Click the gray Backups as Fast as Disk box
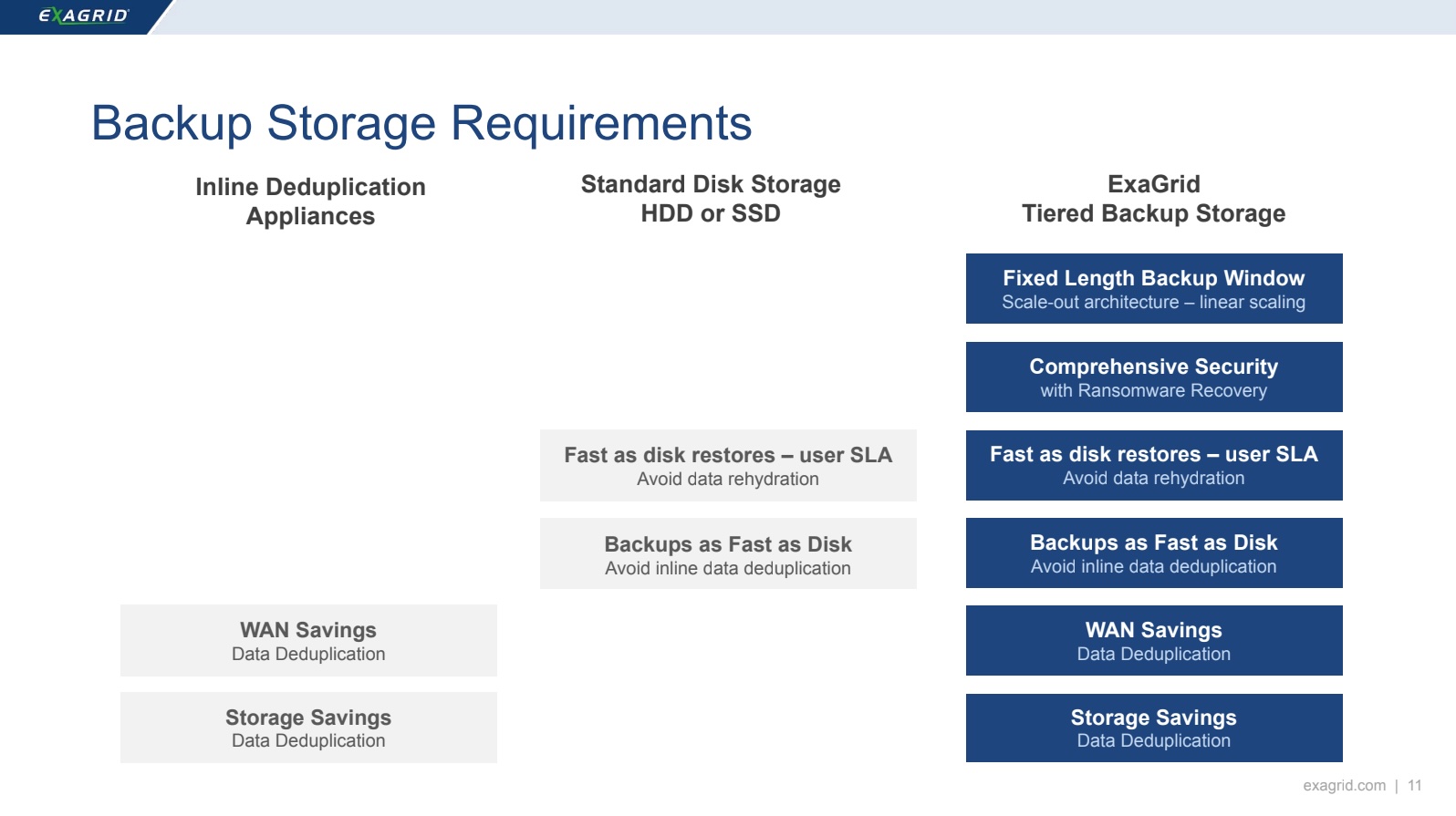1456x816 pixels. point(728,553)
